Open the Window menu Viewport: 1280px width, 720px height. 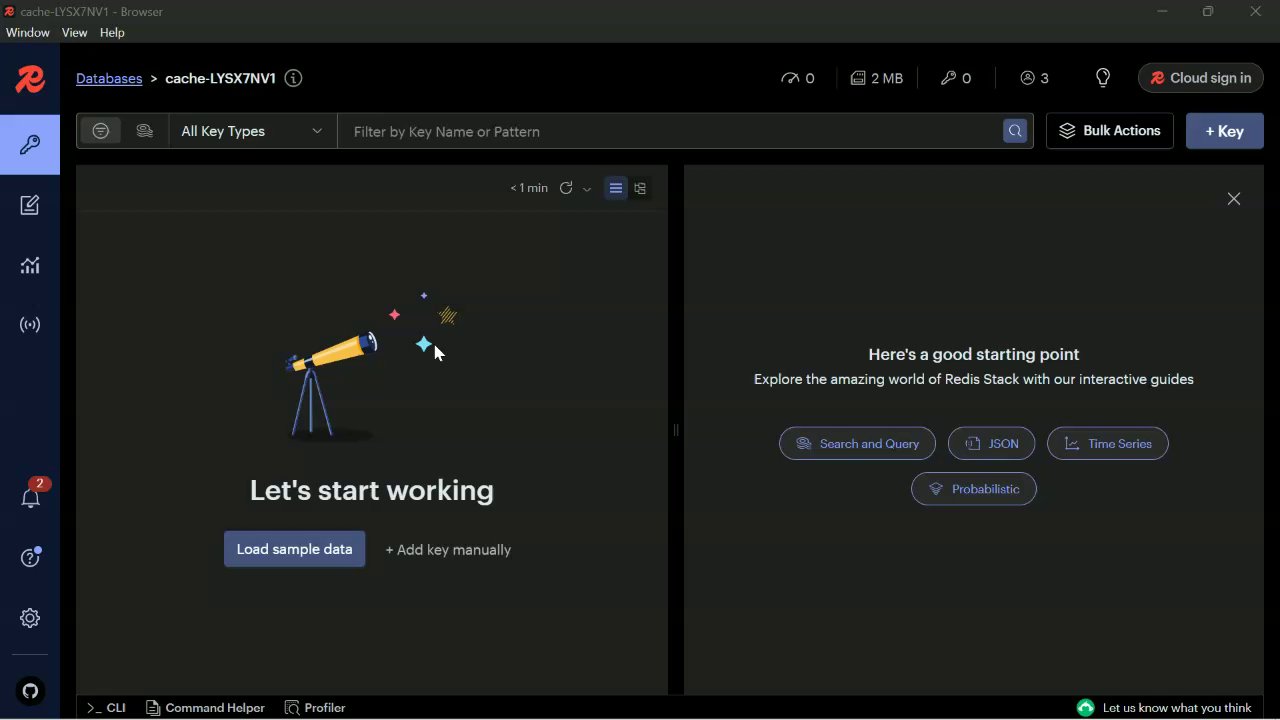point(27,33)
